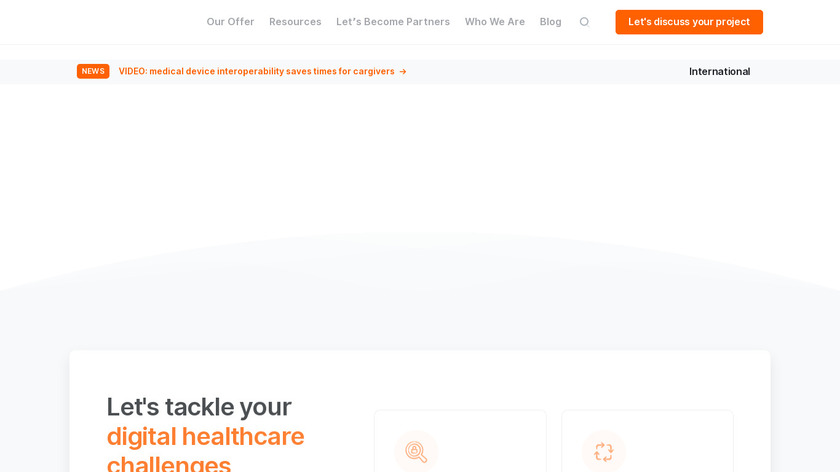Click Let's discuss your project button
This screenshot has height=472, width=840.
[689, 22]
